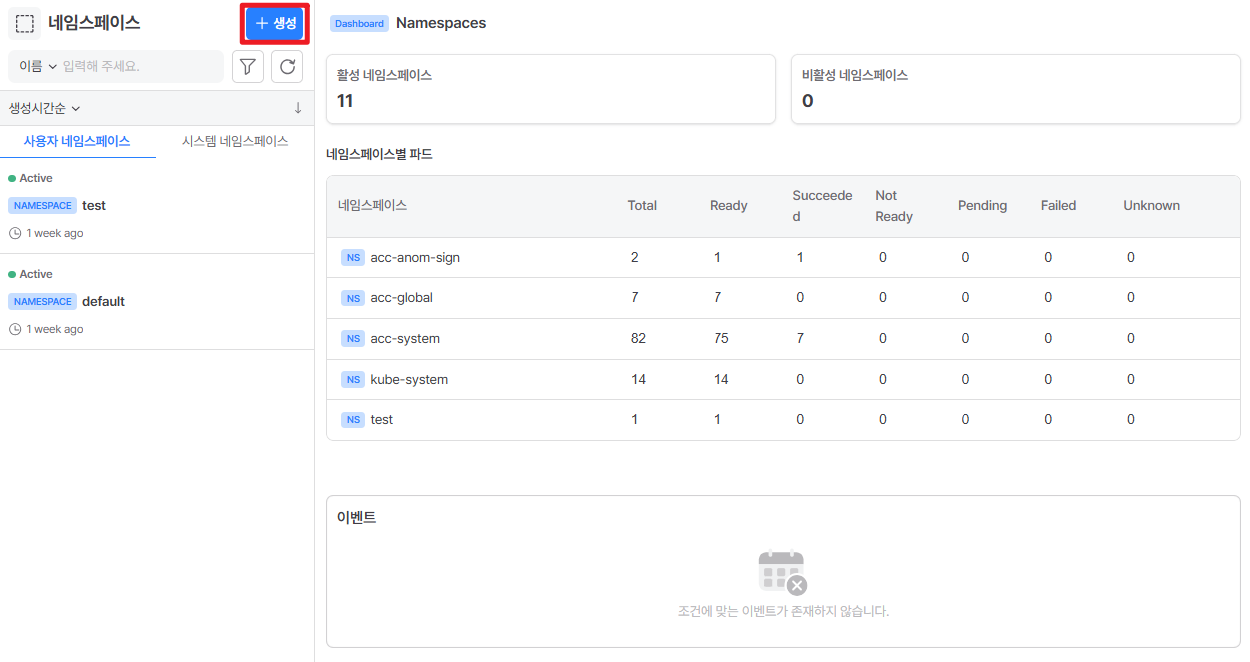Image resolution: width=1250 pixels, height=662 pixels.
Task: Open the 이름 search field dropdown
Action: tap(38, 66)
